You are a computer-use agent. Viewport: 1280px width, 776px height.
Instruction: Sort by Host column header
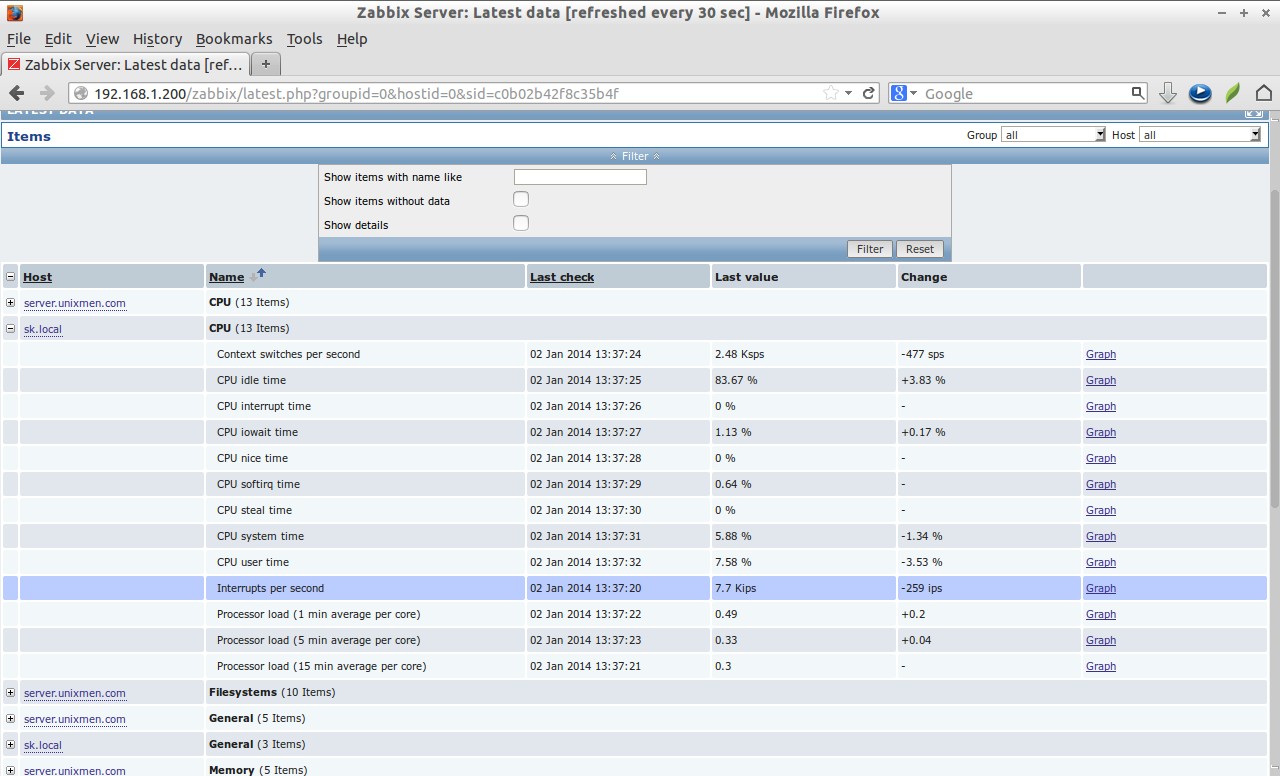click(37, 277)
